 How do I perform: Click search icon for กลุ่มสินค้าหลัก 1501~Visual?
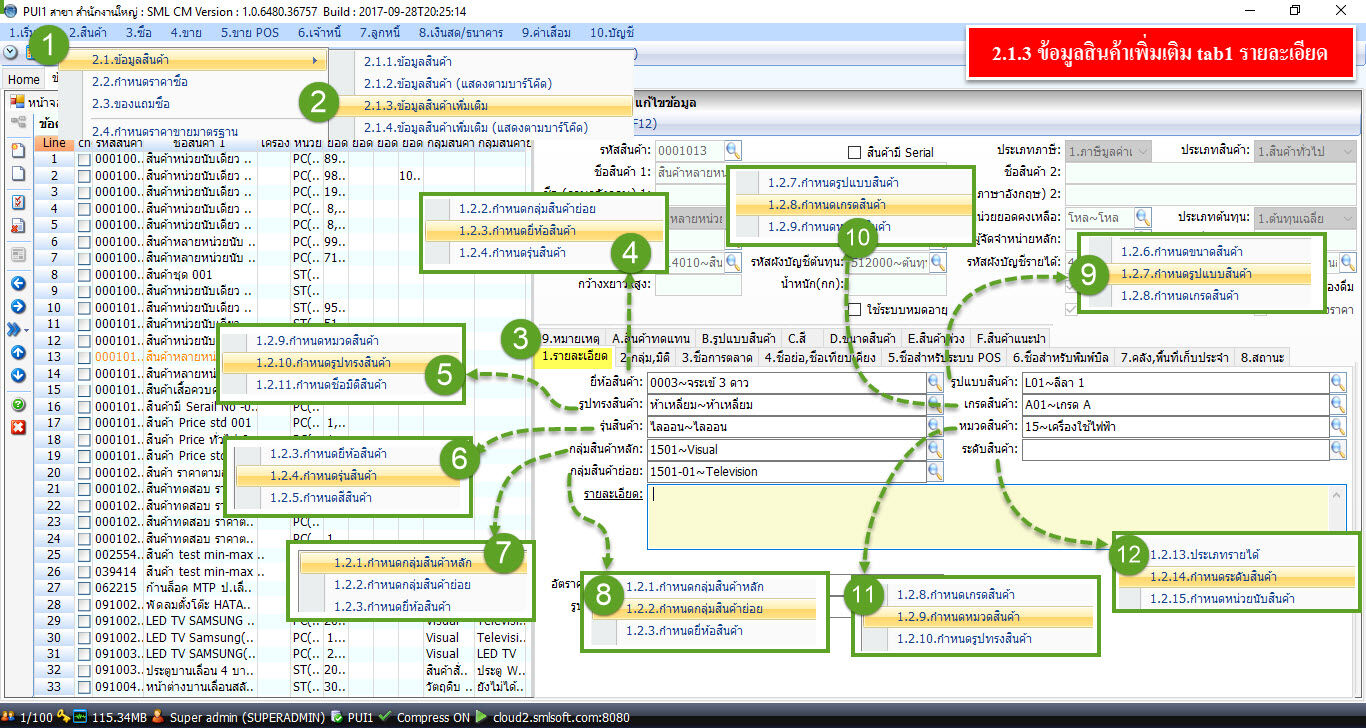[x=935, y=449]
